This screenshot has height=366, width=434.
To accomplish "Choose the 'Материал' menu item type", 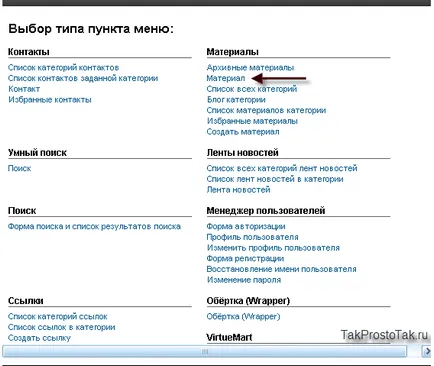I will [x=226, y=78].
